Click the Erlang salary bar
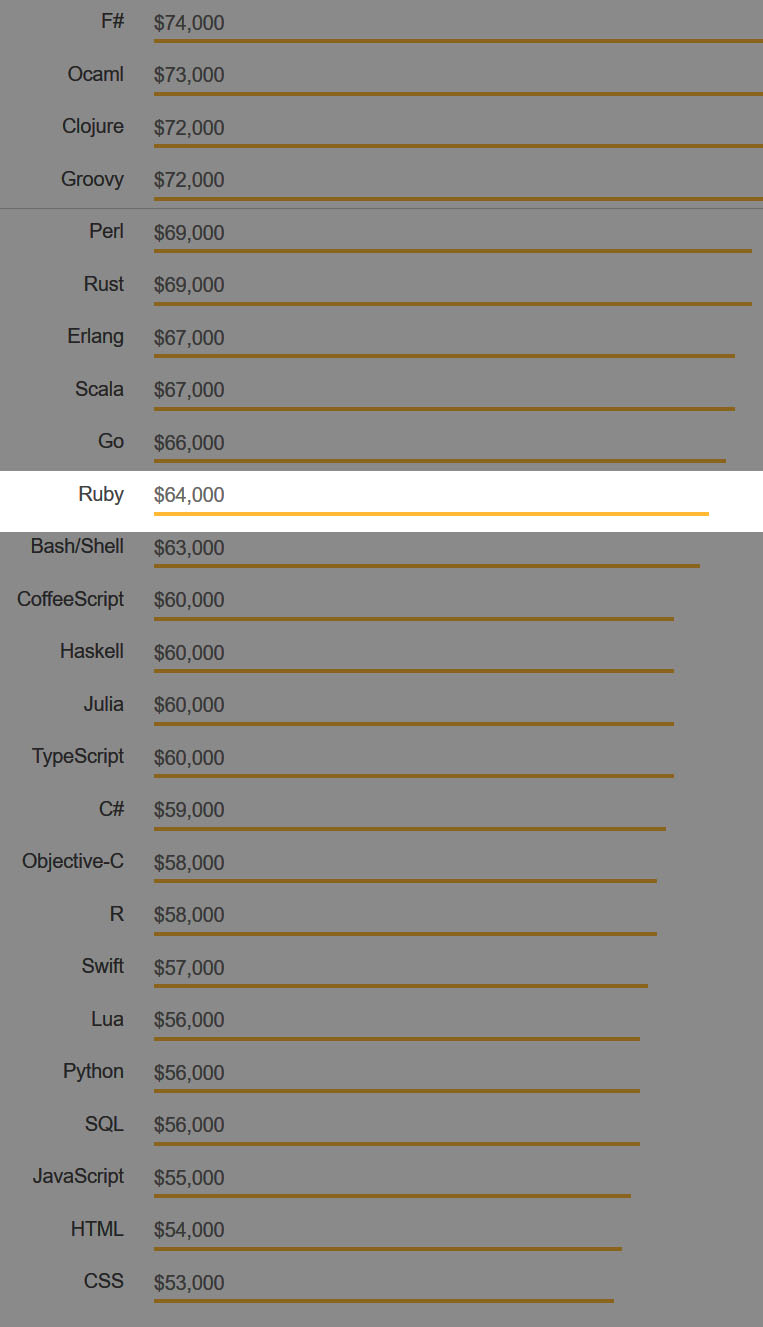The height and width of the screenshot is (1327, 763). pos(444,355)
